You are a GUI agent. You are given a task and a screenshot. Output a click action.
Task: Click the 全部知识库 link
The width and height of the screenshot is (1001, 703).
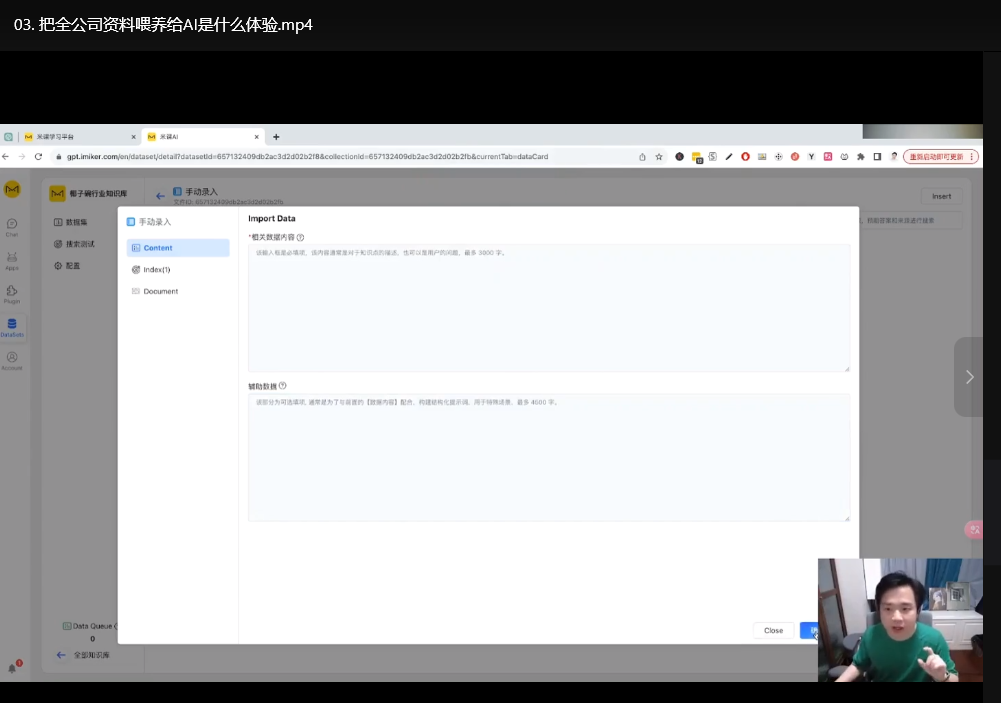click(x=91, y=655)
